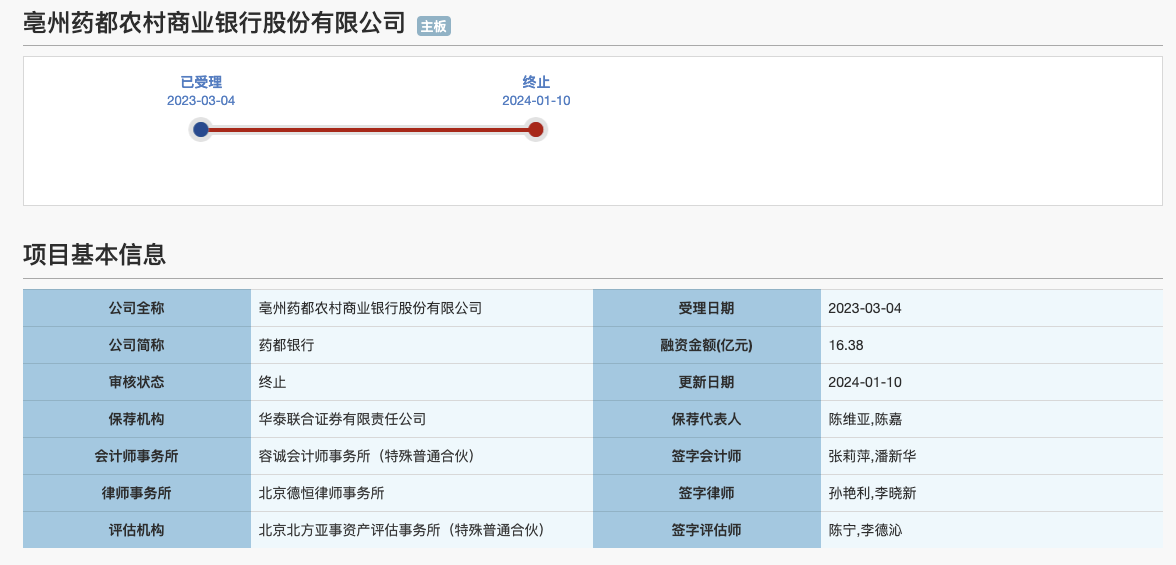Click the 公司全称 header cell

click(x=136, y=308)
